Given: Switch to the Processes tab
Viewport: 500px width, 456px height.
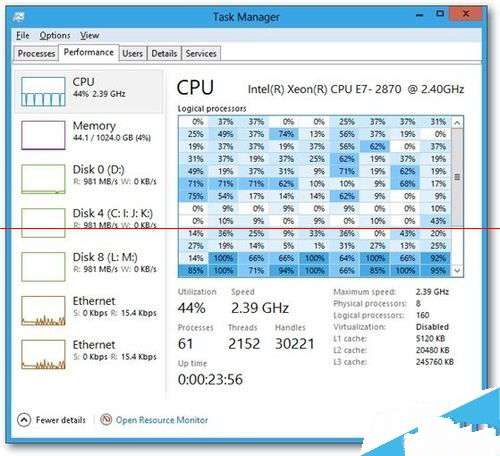Looking at the screenshot, I should click(36, 53).
